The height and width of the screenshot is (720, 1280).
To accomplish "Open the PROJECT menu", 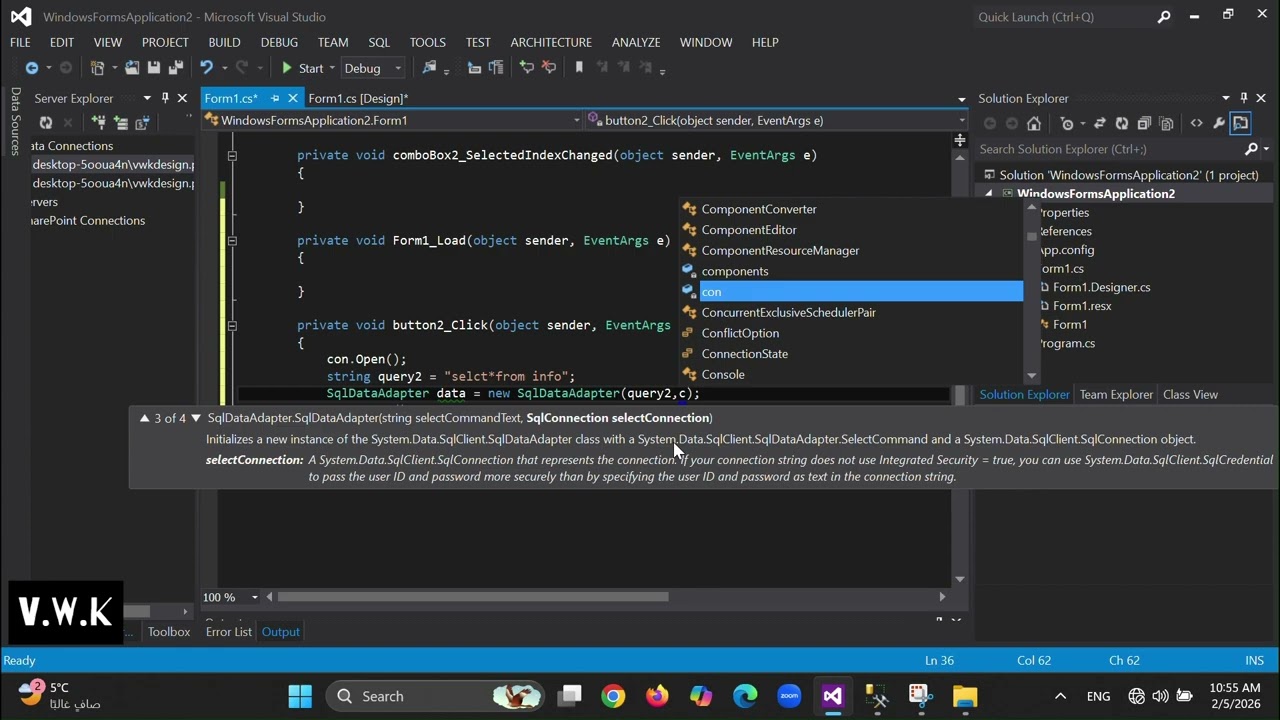I will [x=165, y=42].
